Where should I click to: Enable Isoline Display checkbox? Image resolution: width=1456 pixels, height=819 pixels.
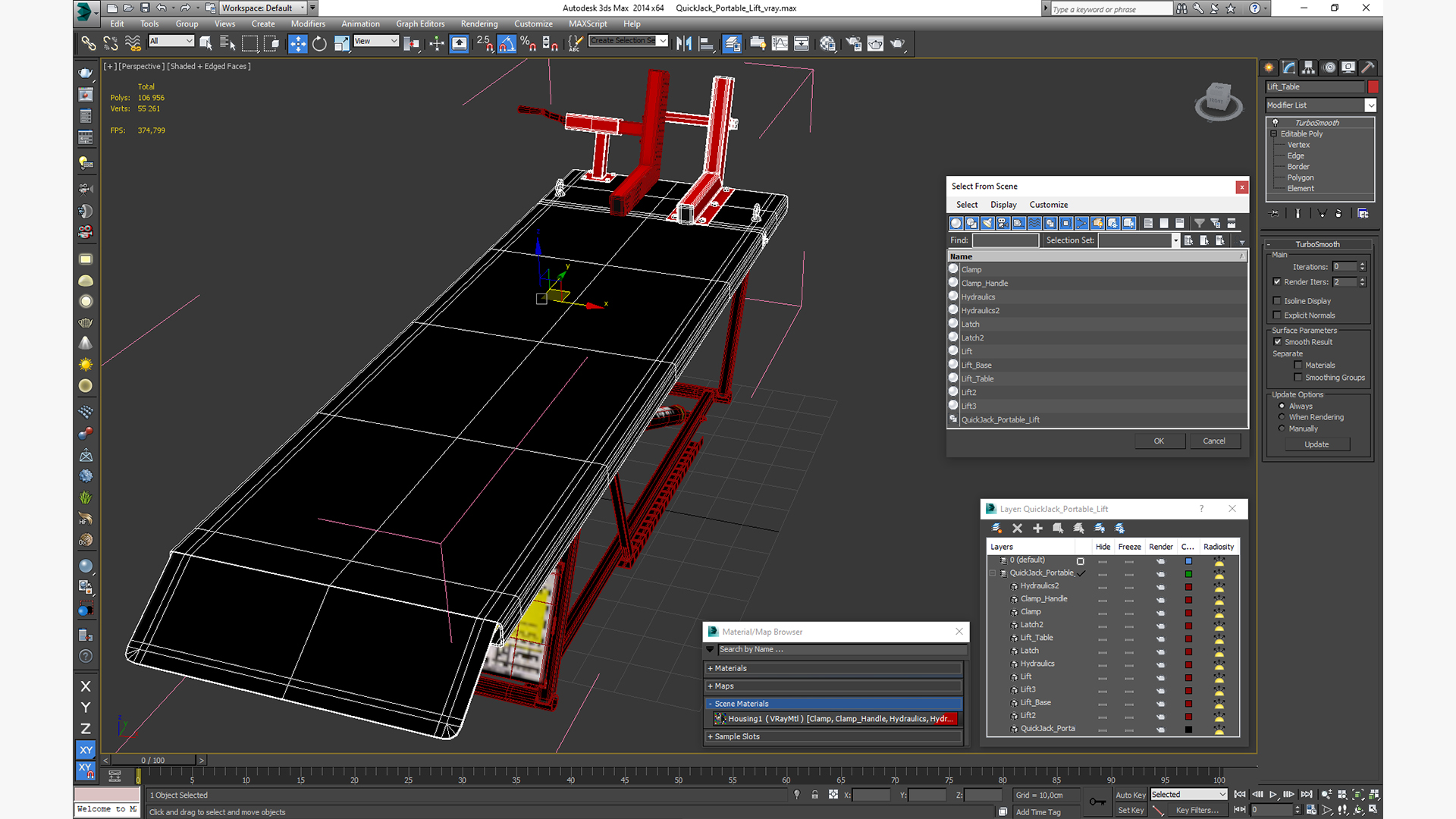coord(1277,301)
